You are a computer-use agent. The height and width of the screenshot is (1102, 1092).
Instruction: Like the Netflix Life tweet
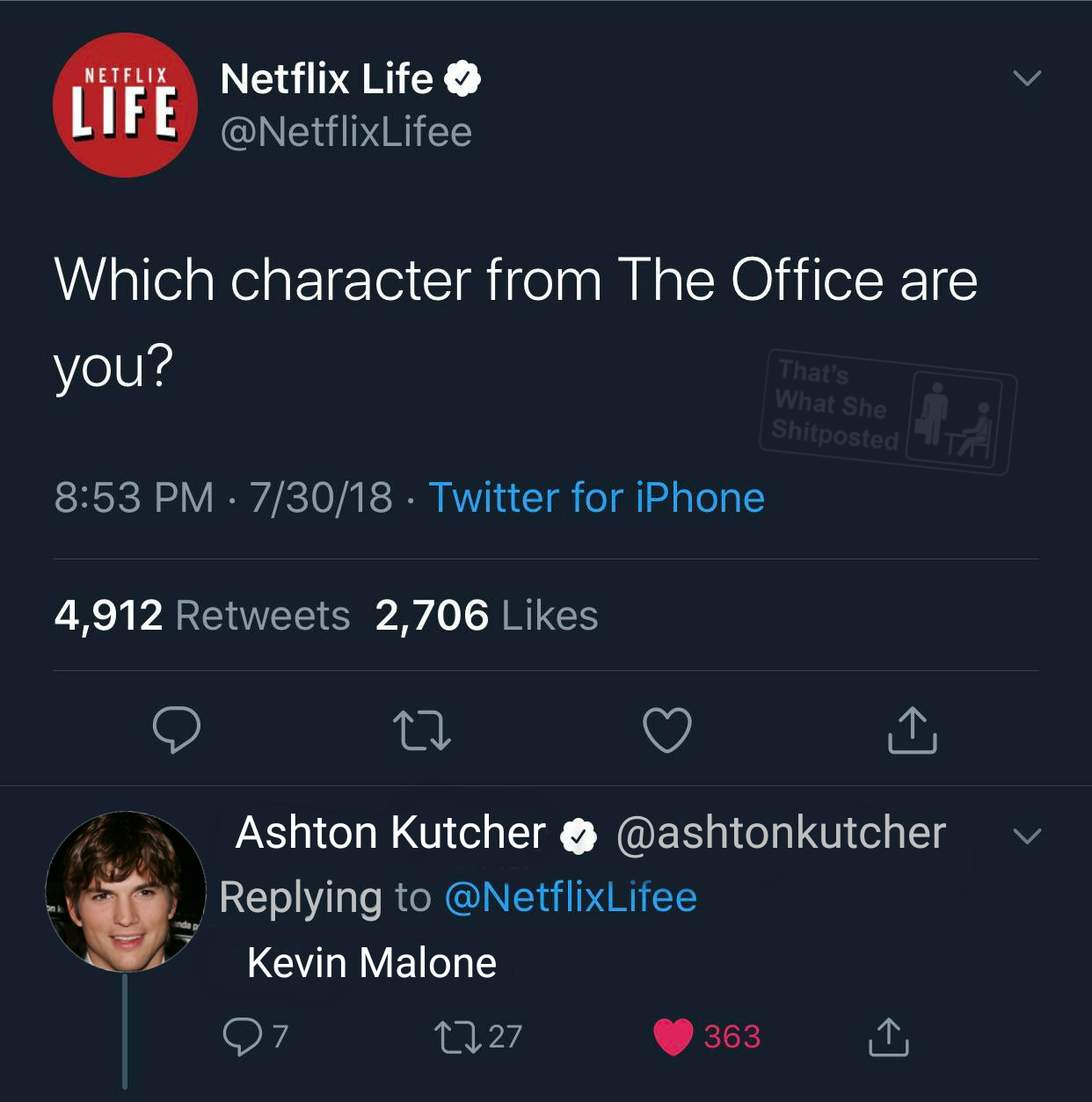pos(667,731)
